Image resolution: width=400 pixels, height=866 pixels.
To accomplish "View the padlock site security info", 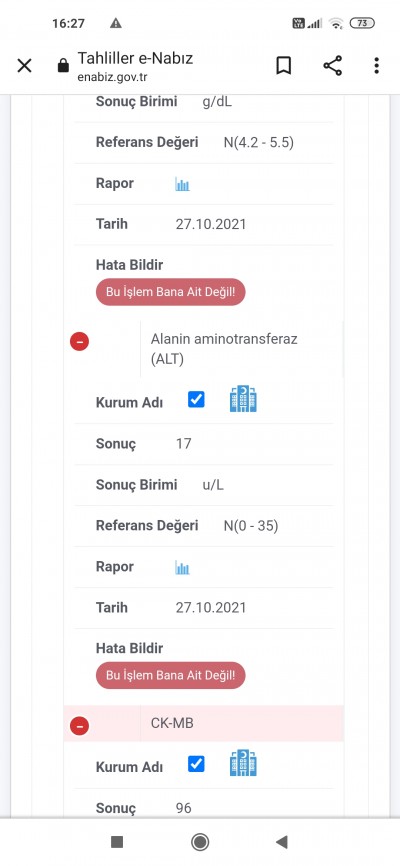I will pos(64,66).
